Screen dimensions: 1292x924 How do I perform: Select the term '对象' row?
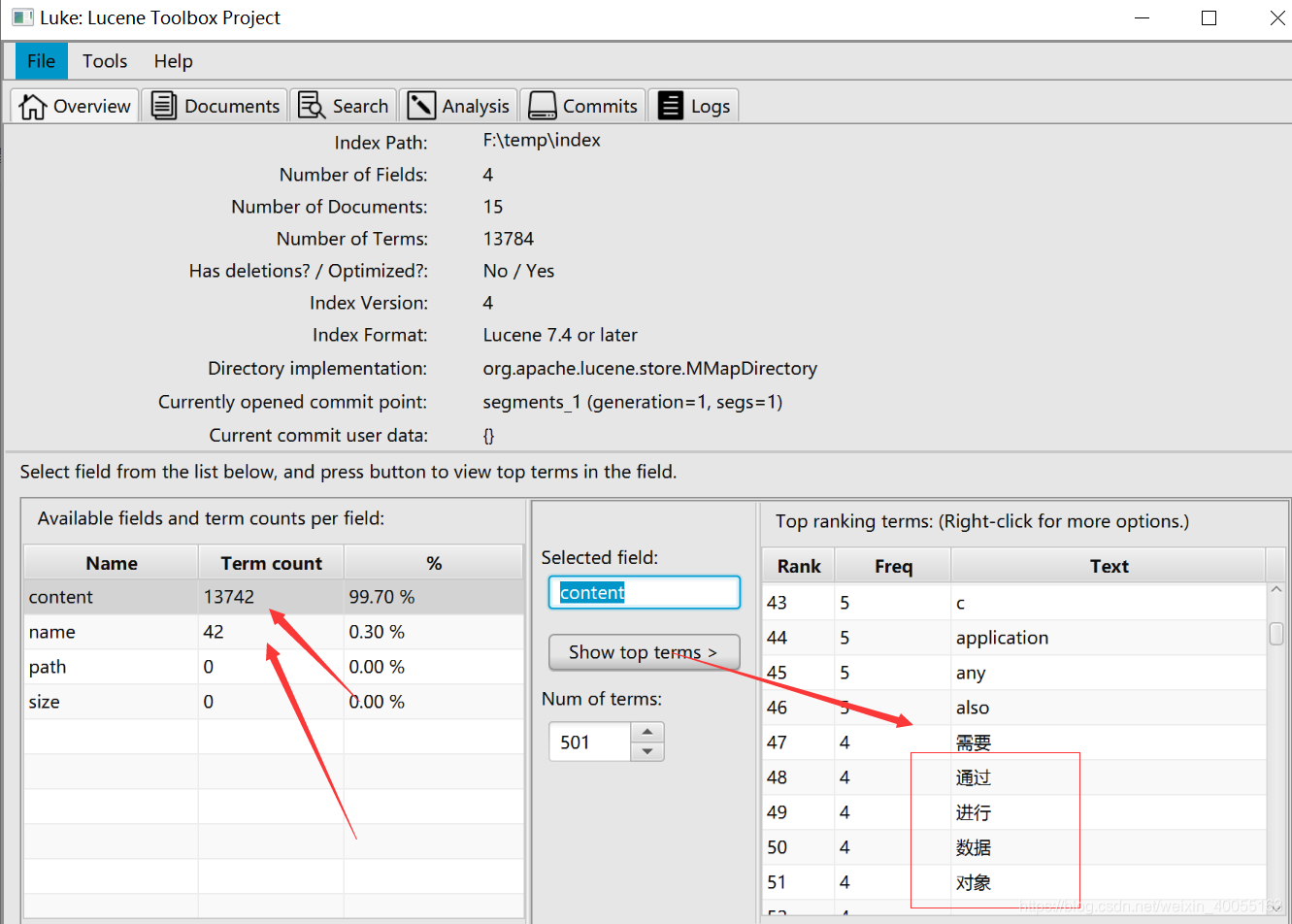coord(1014,882)
